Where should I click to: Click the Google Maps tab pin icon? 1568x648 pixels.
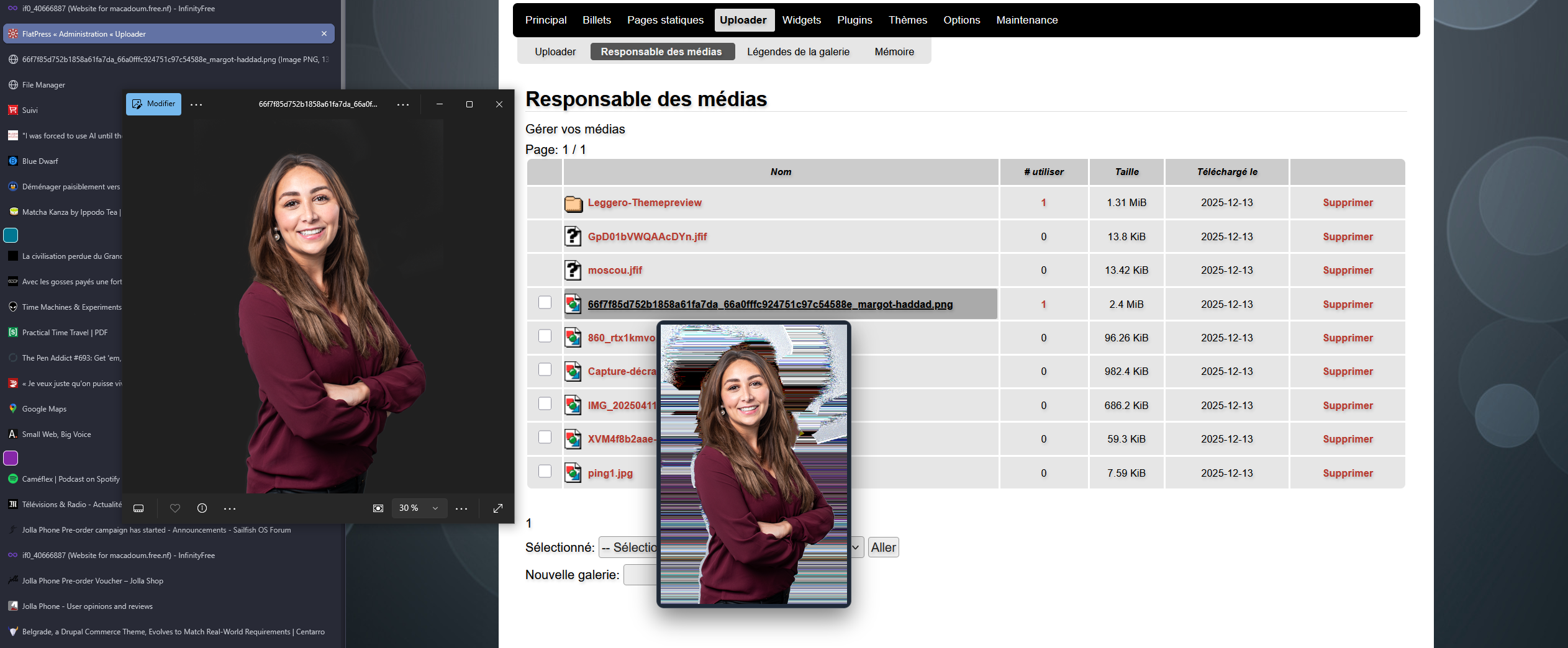click(x=13, y=408)
